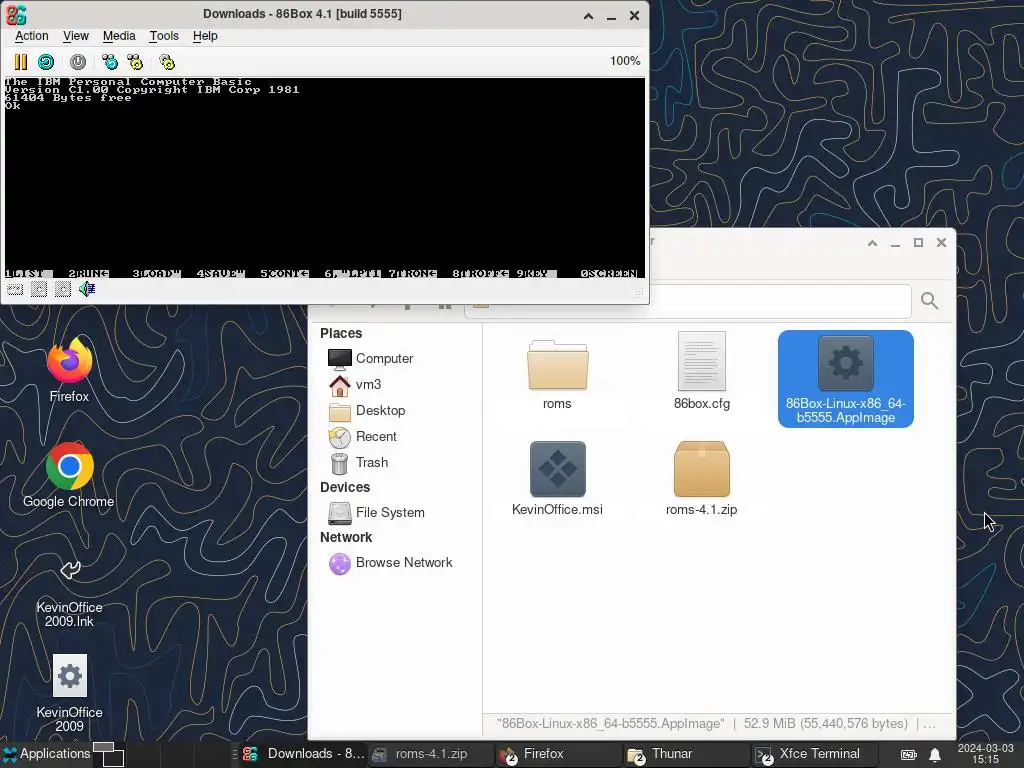Open the Applications menu in the panel

pos(46,754)
